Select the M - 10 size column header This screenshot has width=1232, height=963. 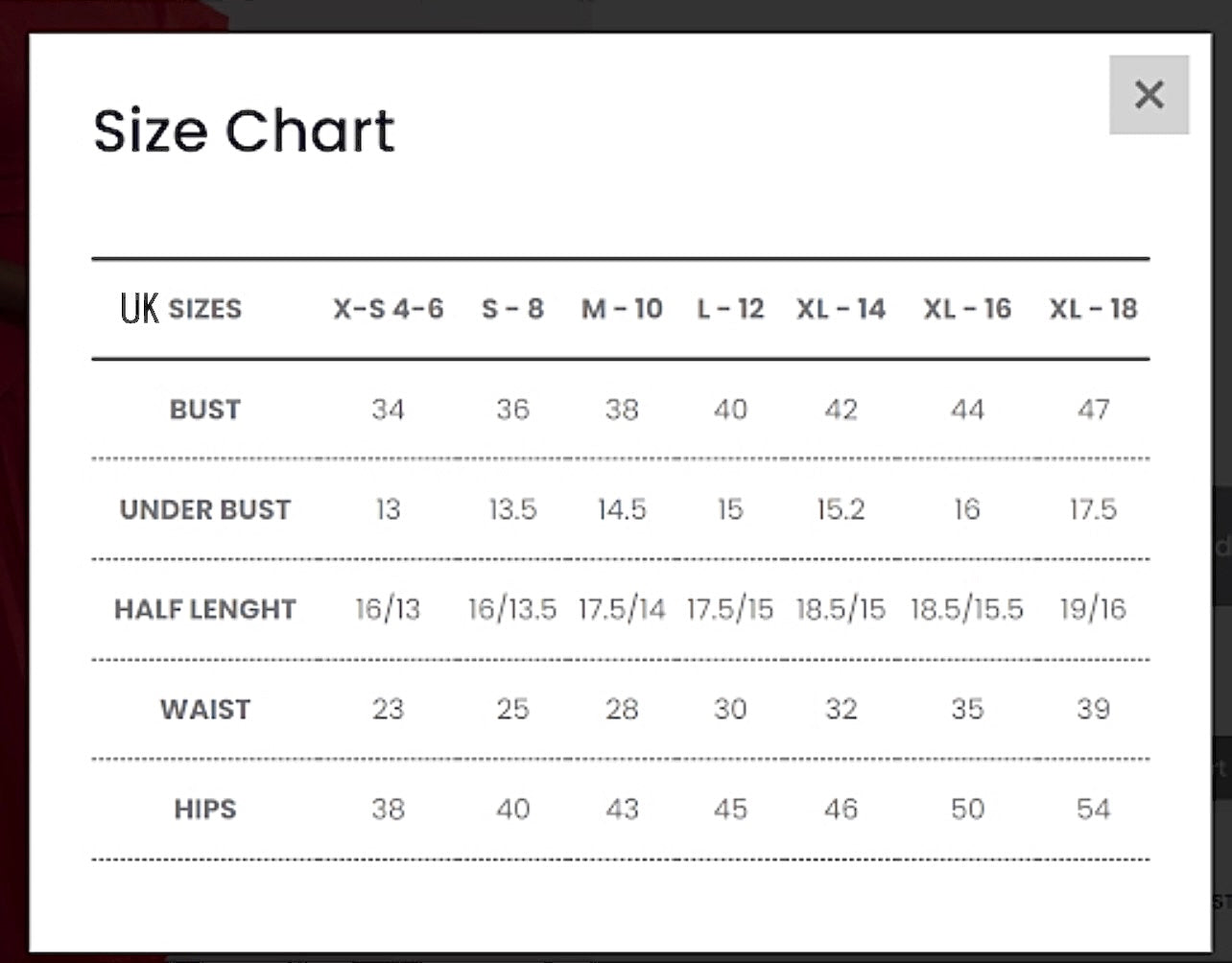click(x=622, y=309)
